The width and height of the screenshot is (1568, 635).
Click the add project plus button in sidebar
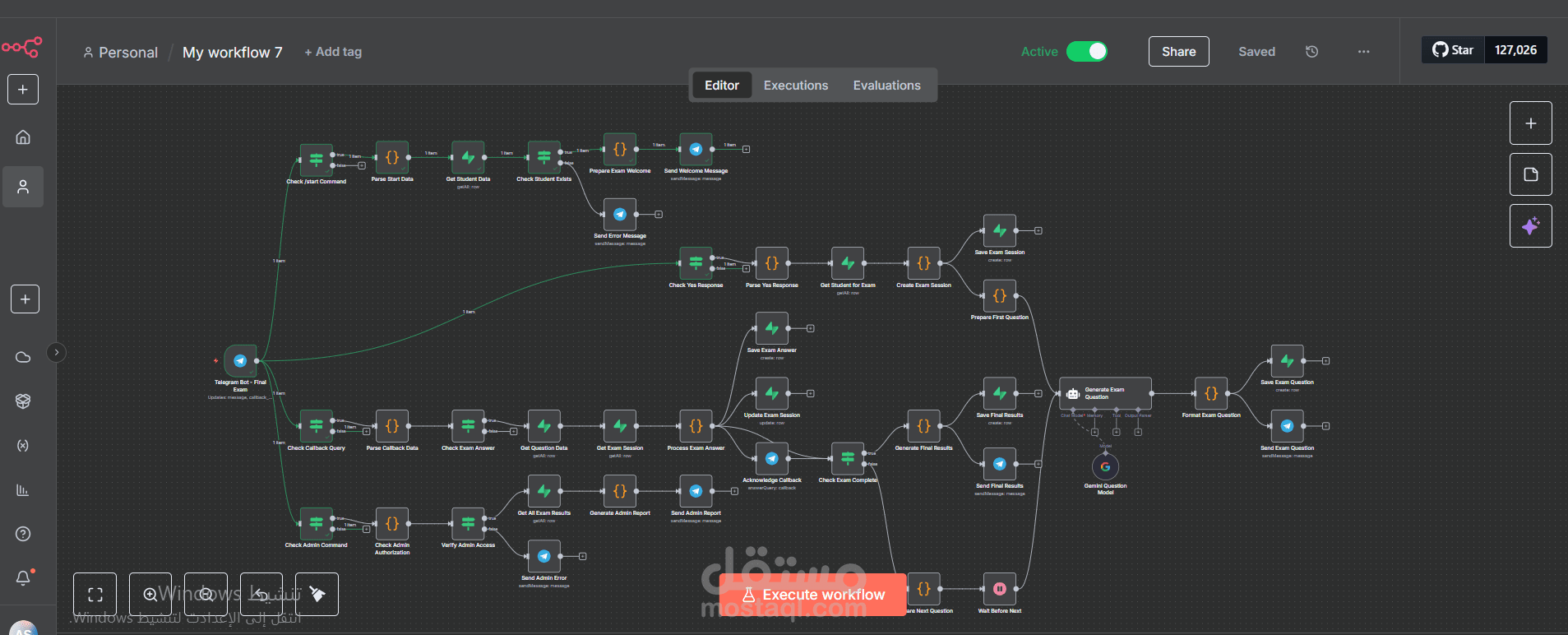point(25,299)
